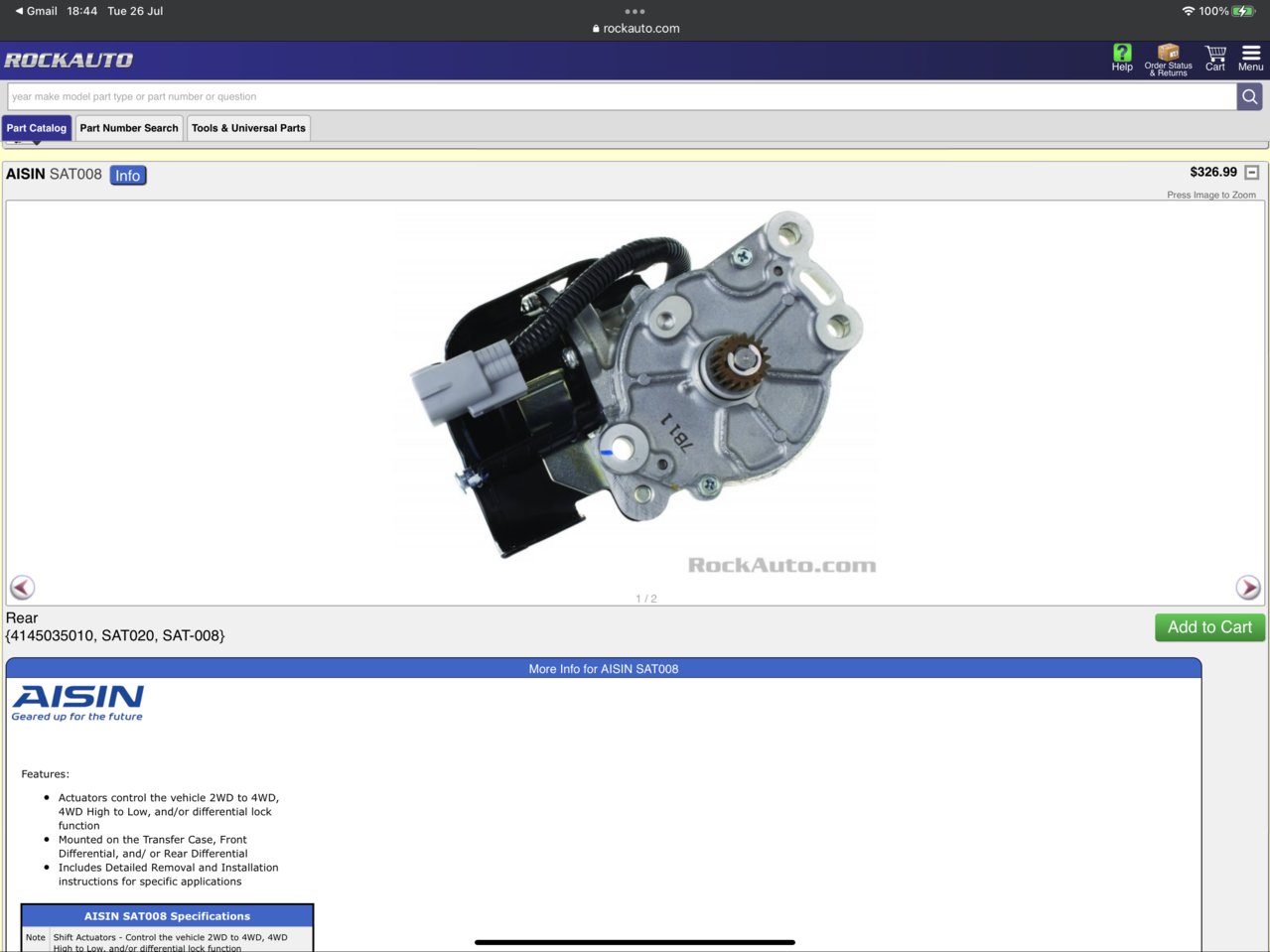Select the Part Catalog tab

point(37,128)
